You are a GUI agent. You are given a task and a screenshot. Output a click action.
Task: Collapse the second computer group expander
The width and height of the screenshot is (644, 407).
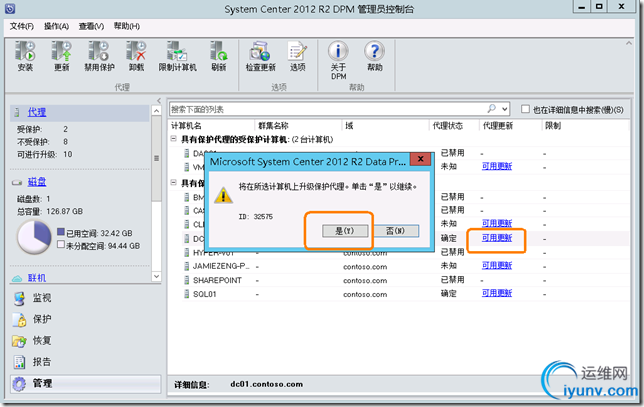(x=174, y=182)
